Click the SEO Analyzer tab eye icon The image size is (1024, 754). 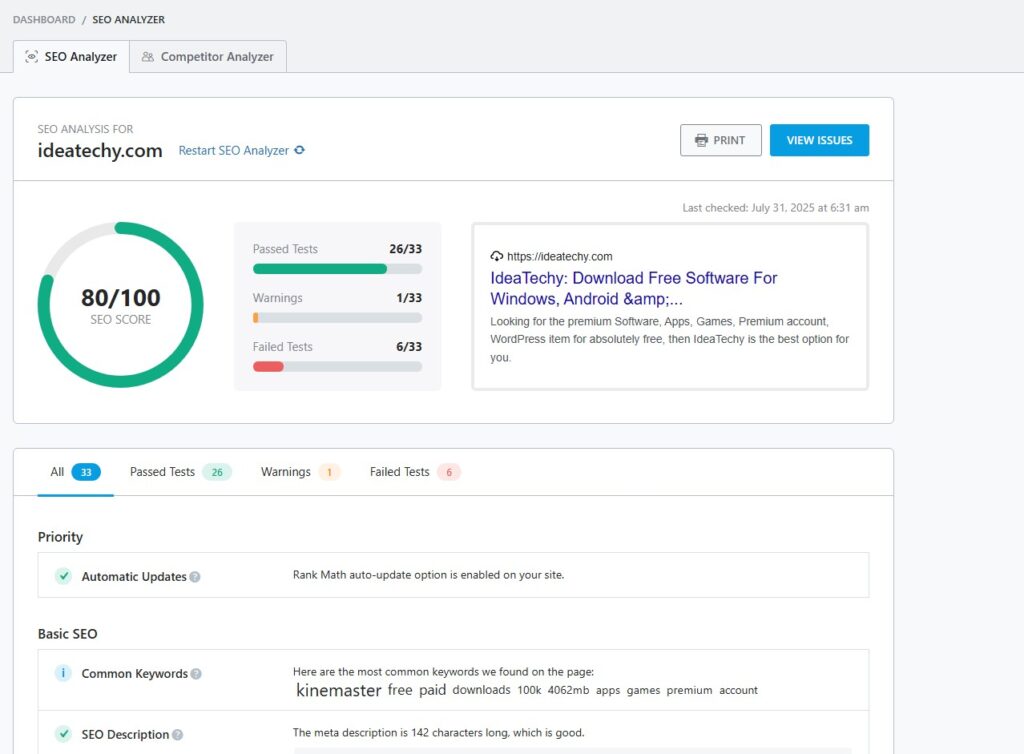[31, 57]
